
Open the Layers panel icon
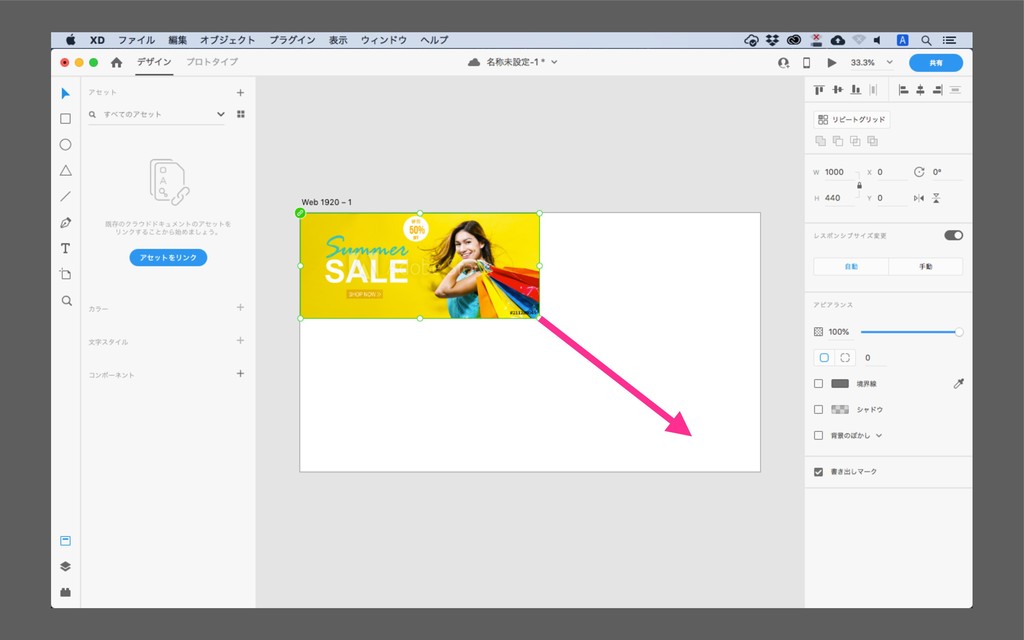[65, 566]
